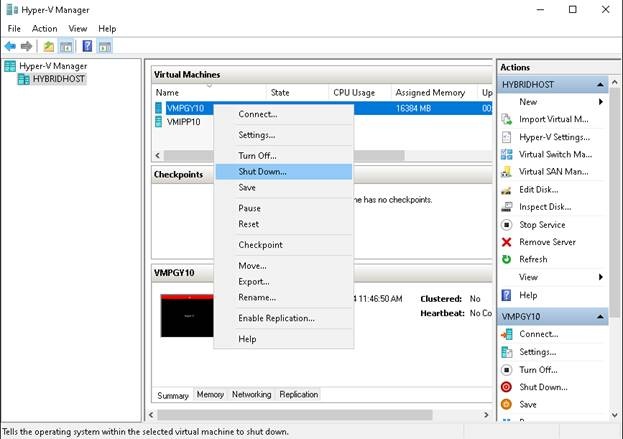Click the Help question mark toolbar icon
This screenshot has height=439, width=623.
point(87,46)
